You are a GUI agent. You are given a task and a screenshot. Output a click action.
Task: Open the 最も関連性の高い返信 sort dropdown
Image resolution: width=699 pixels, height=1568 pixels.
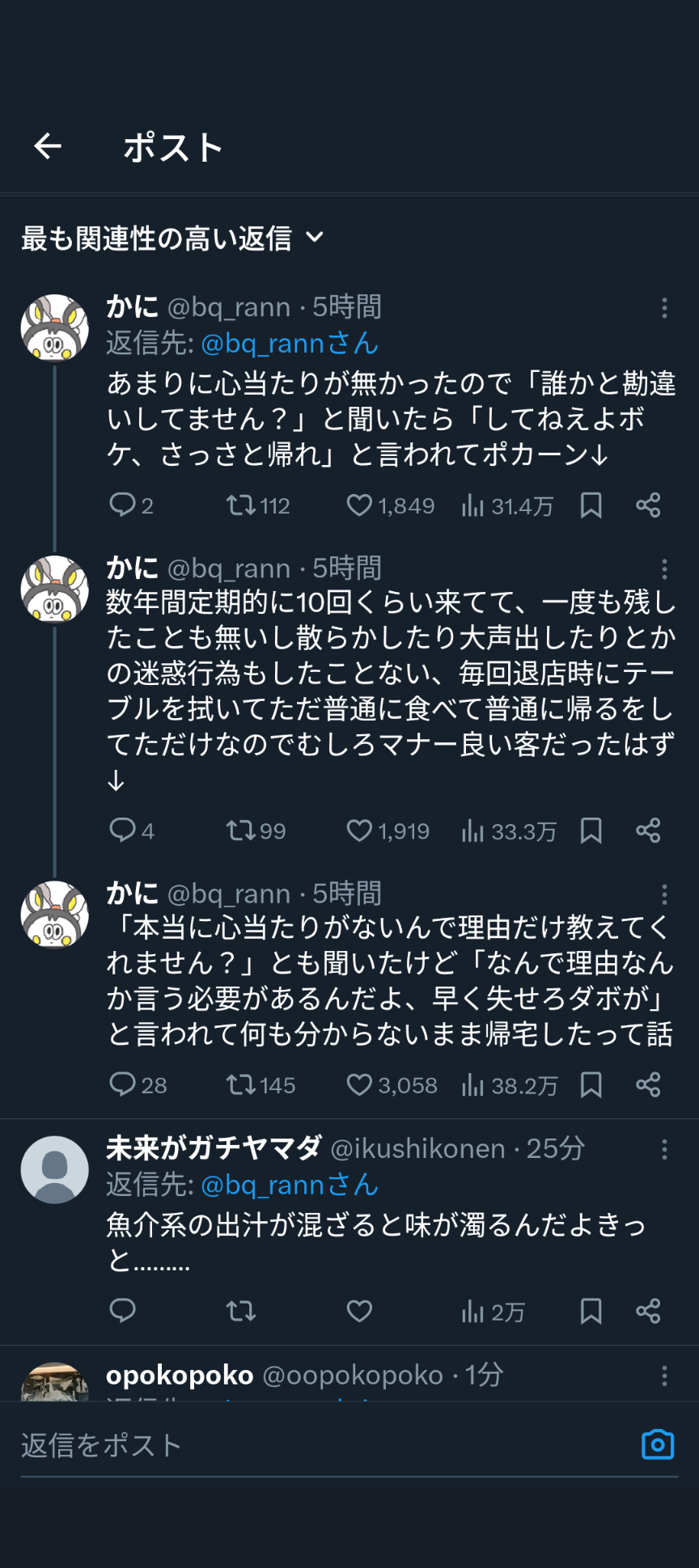172,238
